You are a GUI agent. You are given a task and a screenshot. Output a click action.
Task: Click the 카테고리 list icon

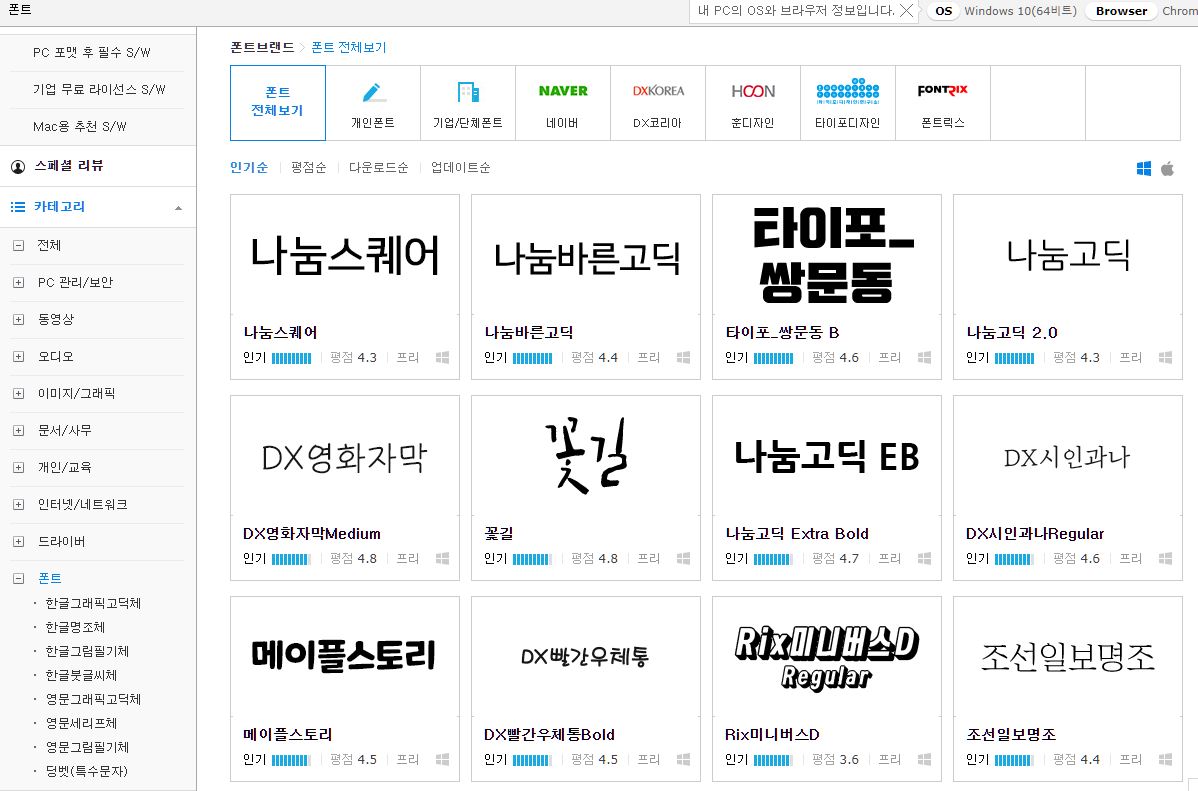(x=18, y=207)
